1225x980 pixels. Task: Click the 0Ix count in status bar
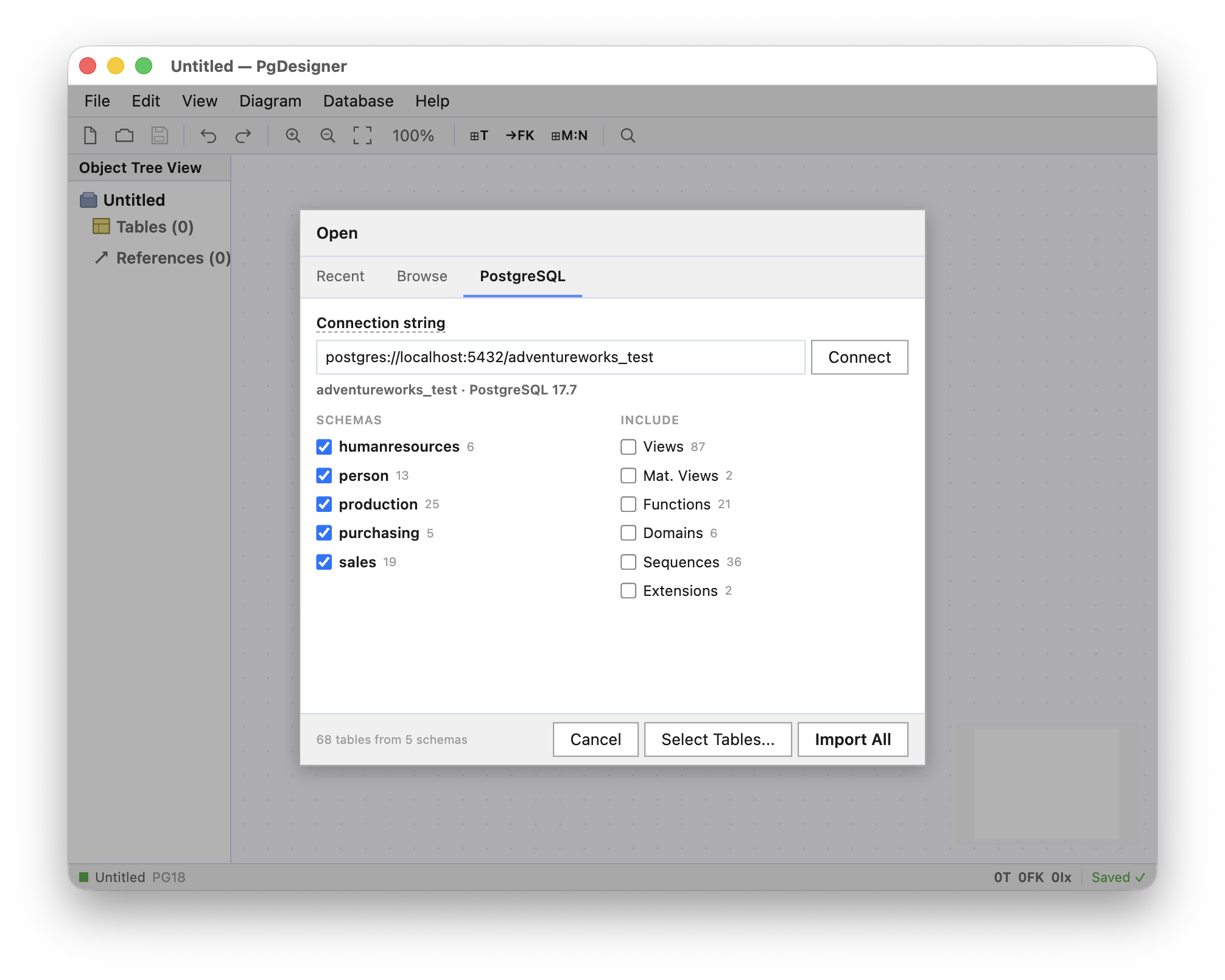[x=1061, y=877]
